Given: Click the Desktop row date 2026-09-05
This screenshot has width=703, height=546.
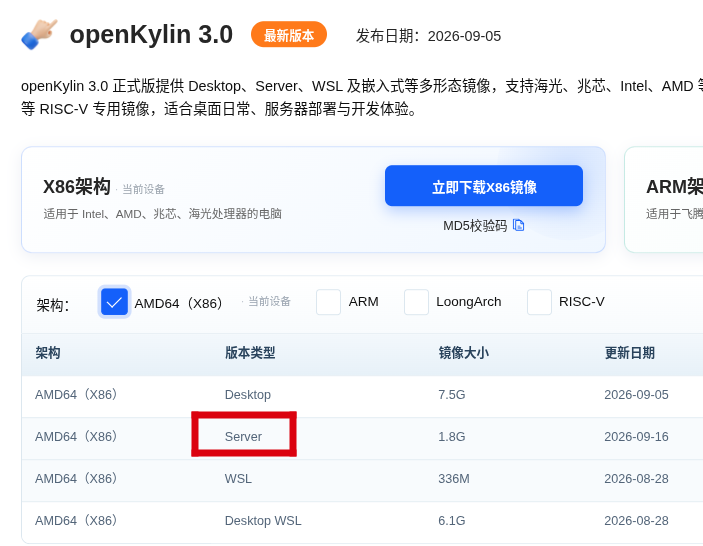Looking at the screenshot, I should pyautogui.click(x=636, y=394).
